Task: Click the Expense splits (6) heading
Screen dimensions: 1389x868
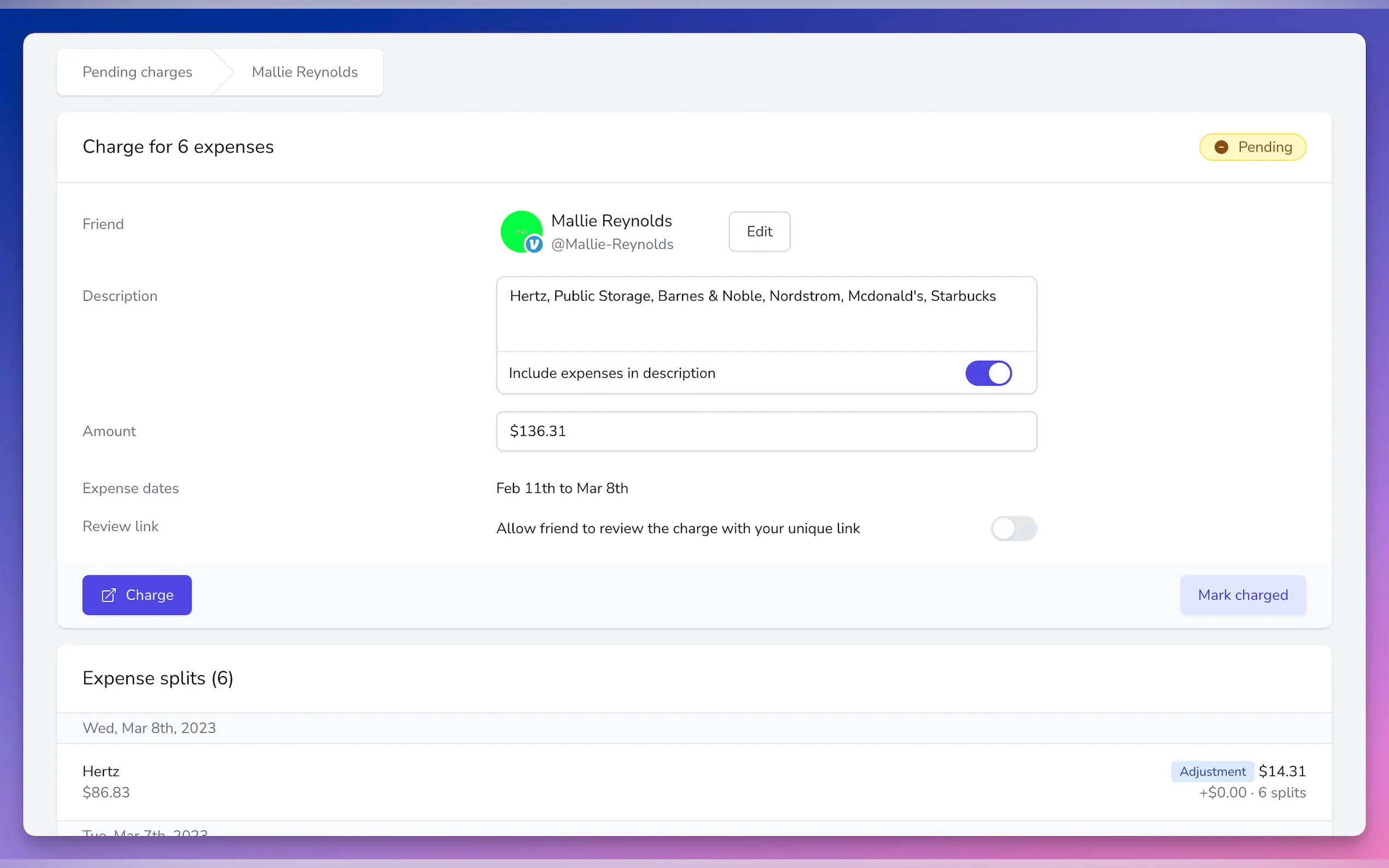Action: pos(158,678)
